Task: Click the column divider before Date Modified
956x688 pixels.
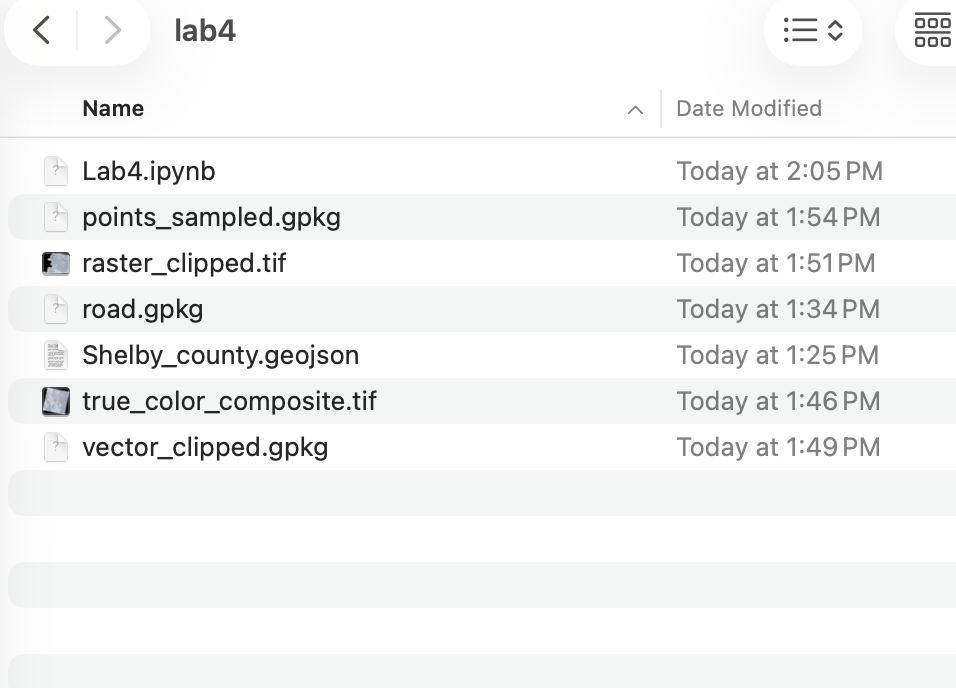Action: coord(661,109)
